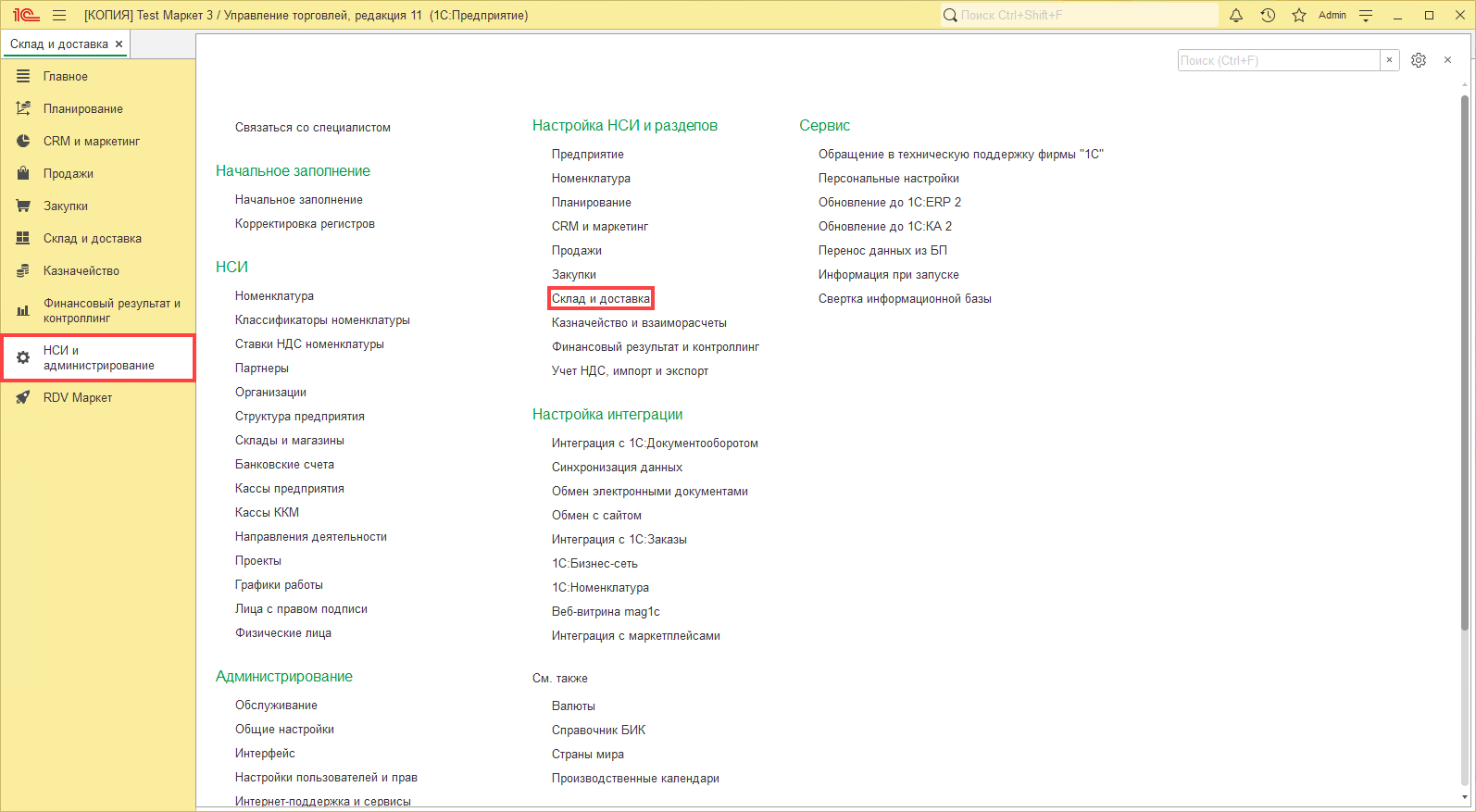Open navigation settings gear icon
The width and height of the screenshot is (1476, 812).
[x=1419, y=60]
